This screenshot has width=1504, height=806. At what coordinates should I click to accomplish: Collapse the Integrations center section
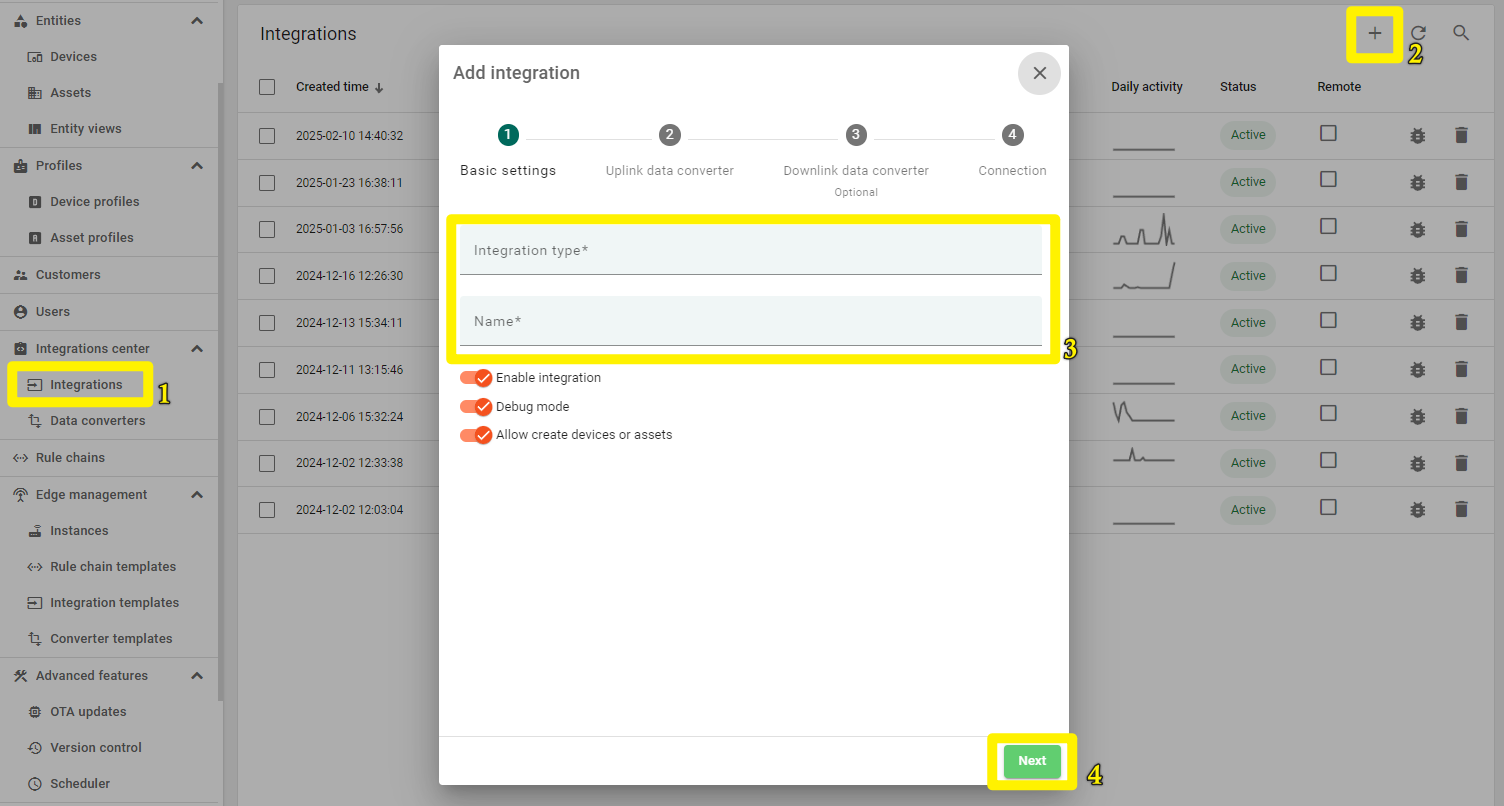pos(197,349)
